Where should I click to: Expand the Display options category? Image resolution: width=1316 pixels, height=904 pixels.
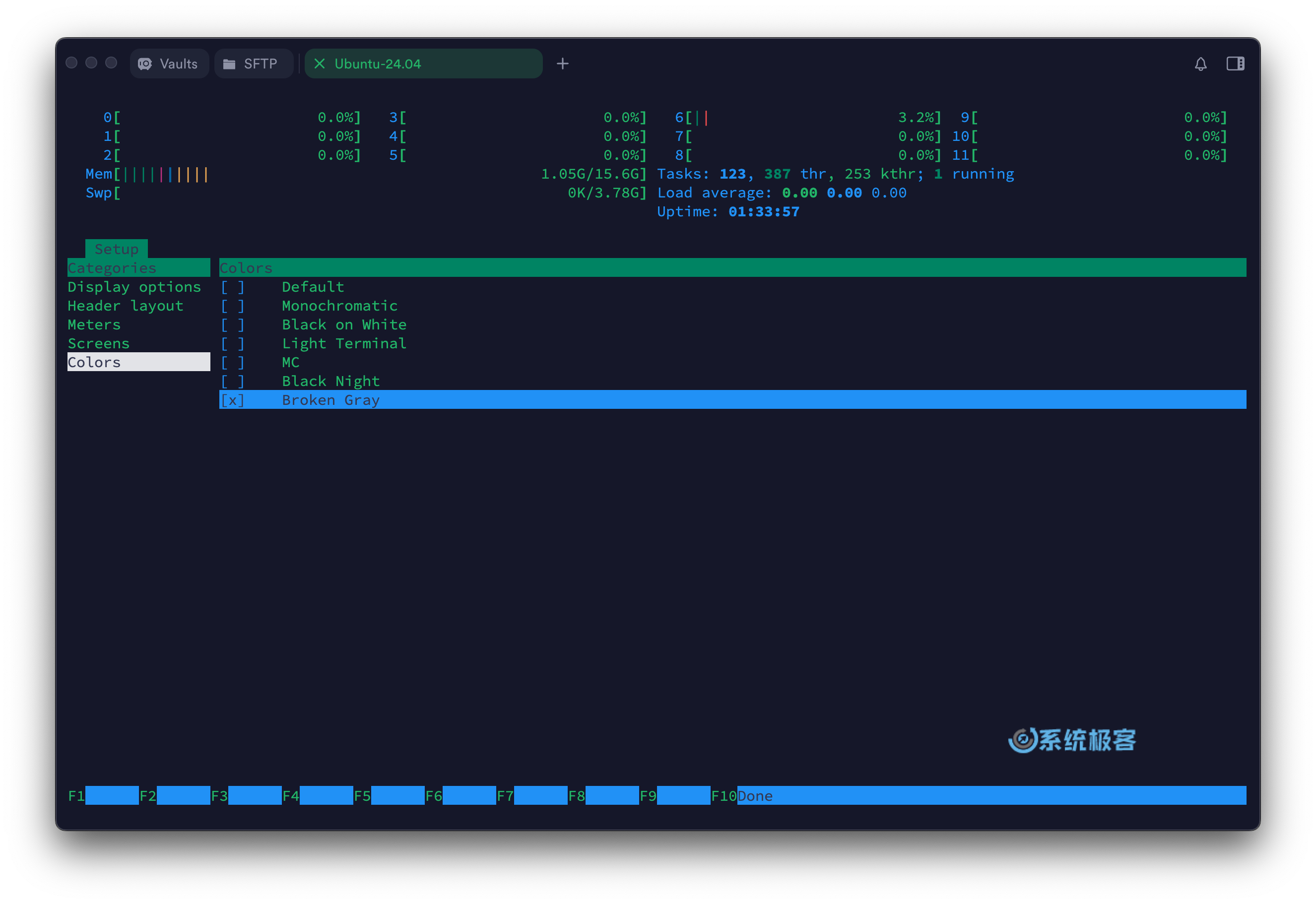pos(134,286)
